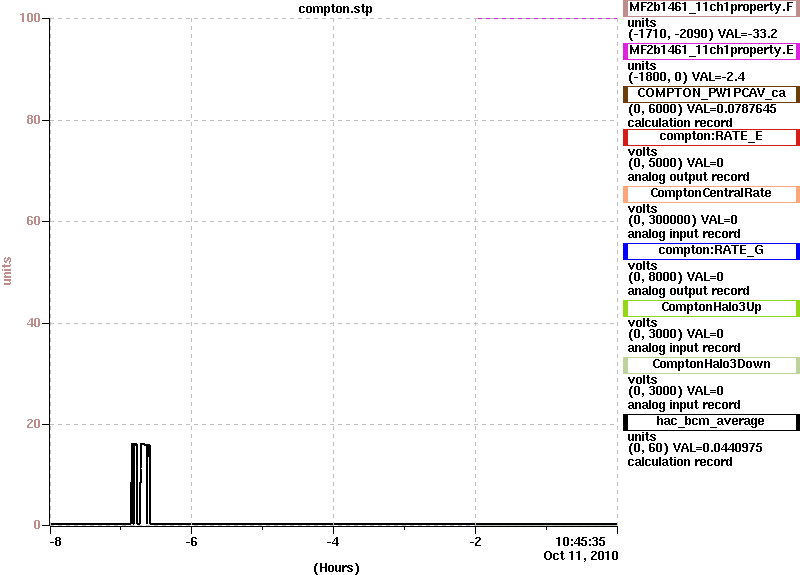Select the compton:RATE_G curve label
The height and width of the screenshot is (575, 800).
(x=711, y=251)
